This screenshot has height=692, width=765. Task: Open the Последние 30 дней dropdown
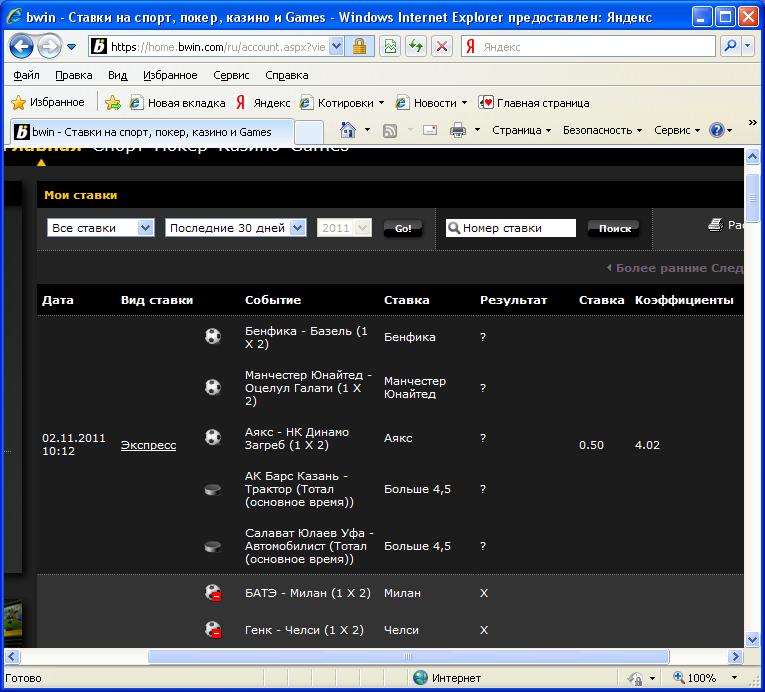click(x=236, y=228)
